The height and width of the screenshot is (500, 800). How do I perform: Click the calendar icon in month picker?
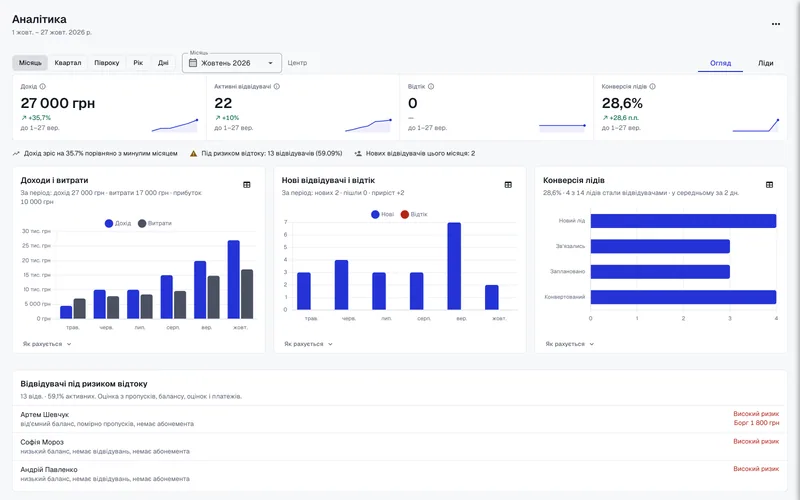[193, 63]
